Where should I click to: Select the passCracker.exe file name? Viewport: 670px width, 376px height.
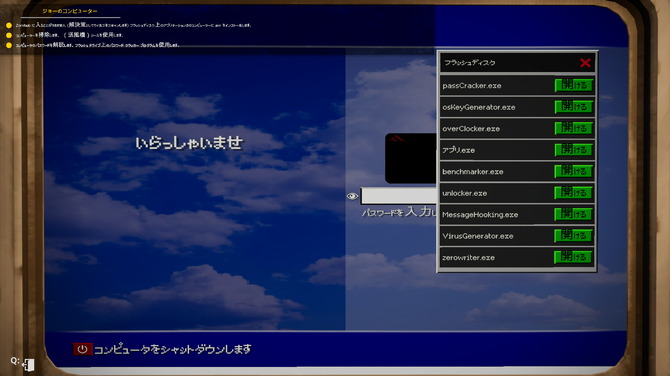(x=472, y=86)
